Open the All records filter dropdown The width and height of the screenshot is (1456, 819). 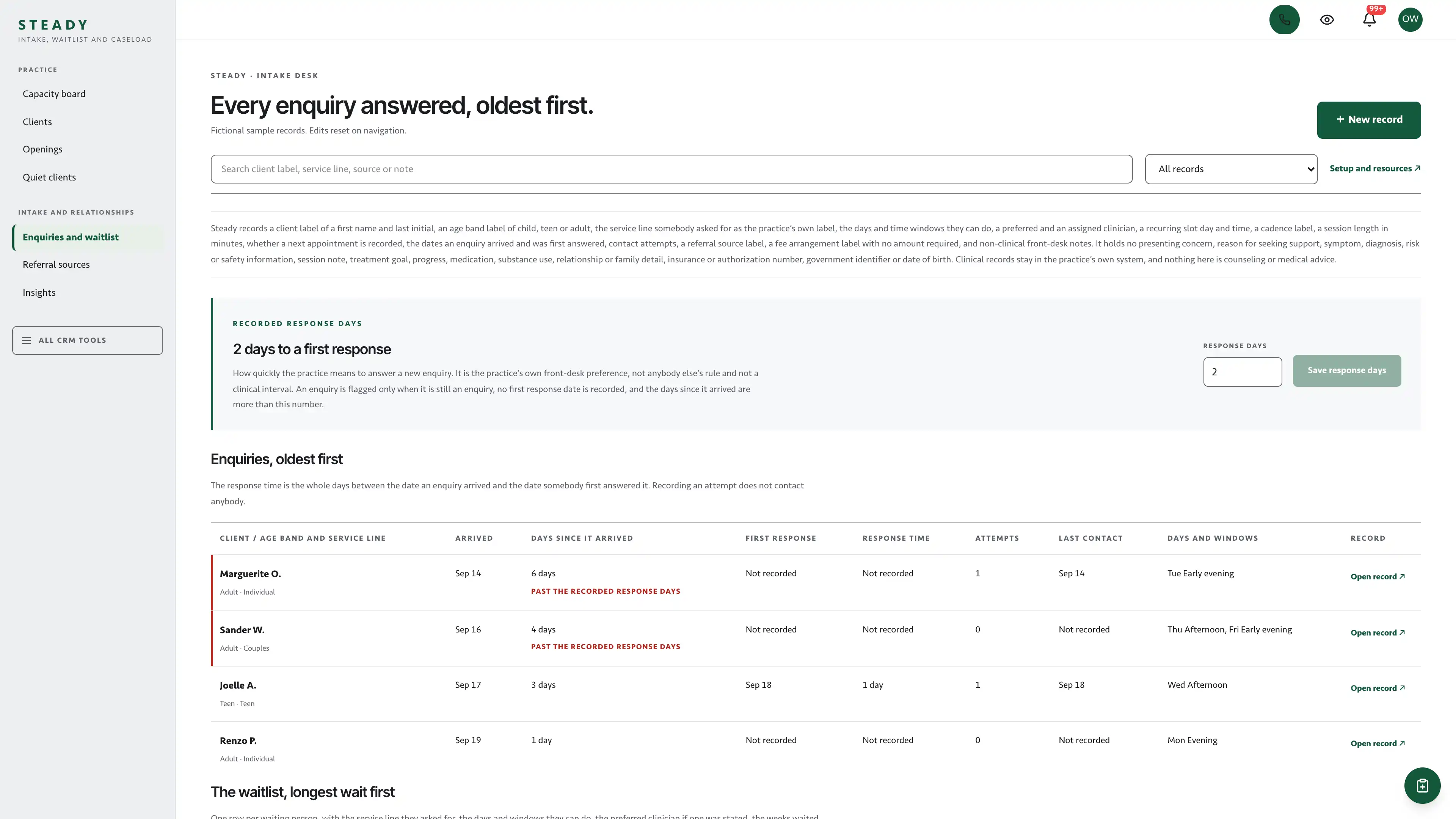coord(1231,169)
